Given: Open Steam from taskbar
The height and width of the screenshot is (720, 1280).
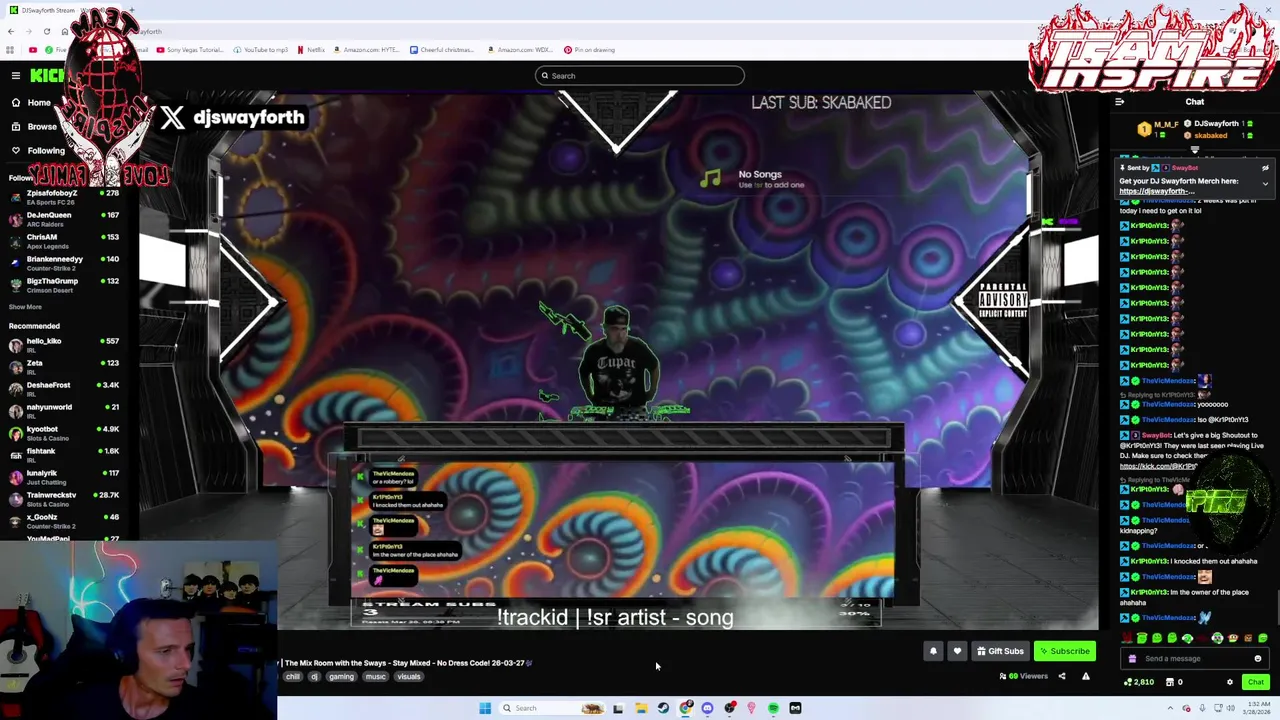Looking at the screenshot, I should [x=663, y=708].
